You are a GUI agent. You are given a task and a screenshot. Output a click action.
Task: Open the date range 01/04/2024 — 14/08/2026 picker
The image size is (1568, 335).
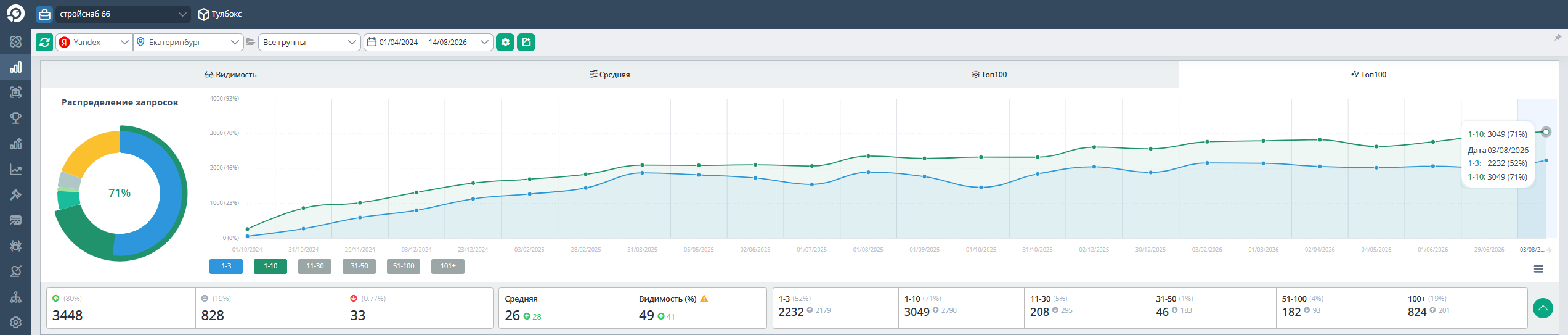428,42
